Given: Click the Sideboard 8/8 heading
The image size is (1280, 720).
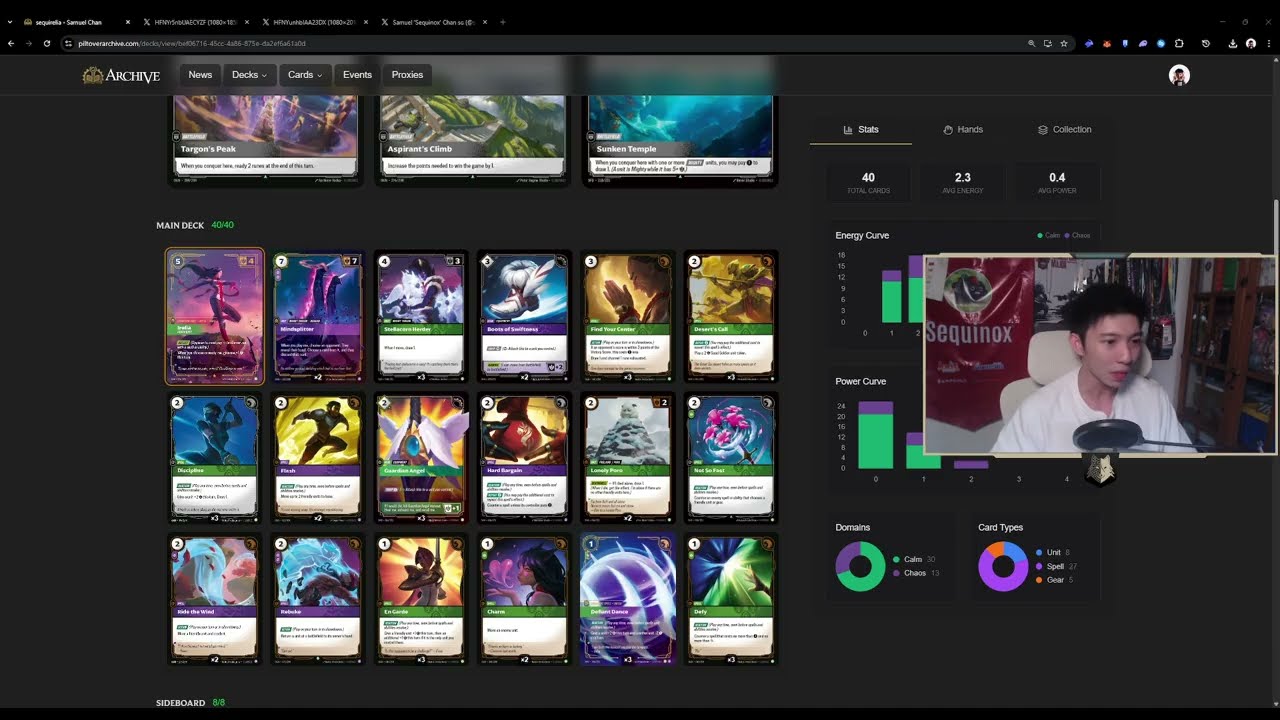Looking at the screenshot, I should pos(191,703).
